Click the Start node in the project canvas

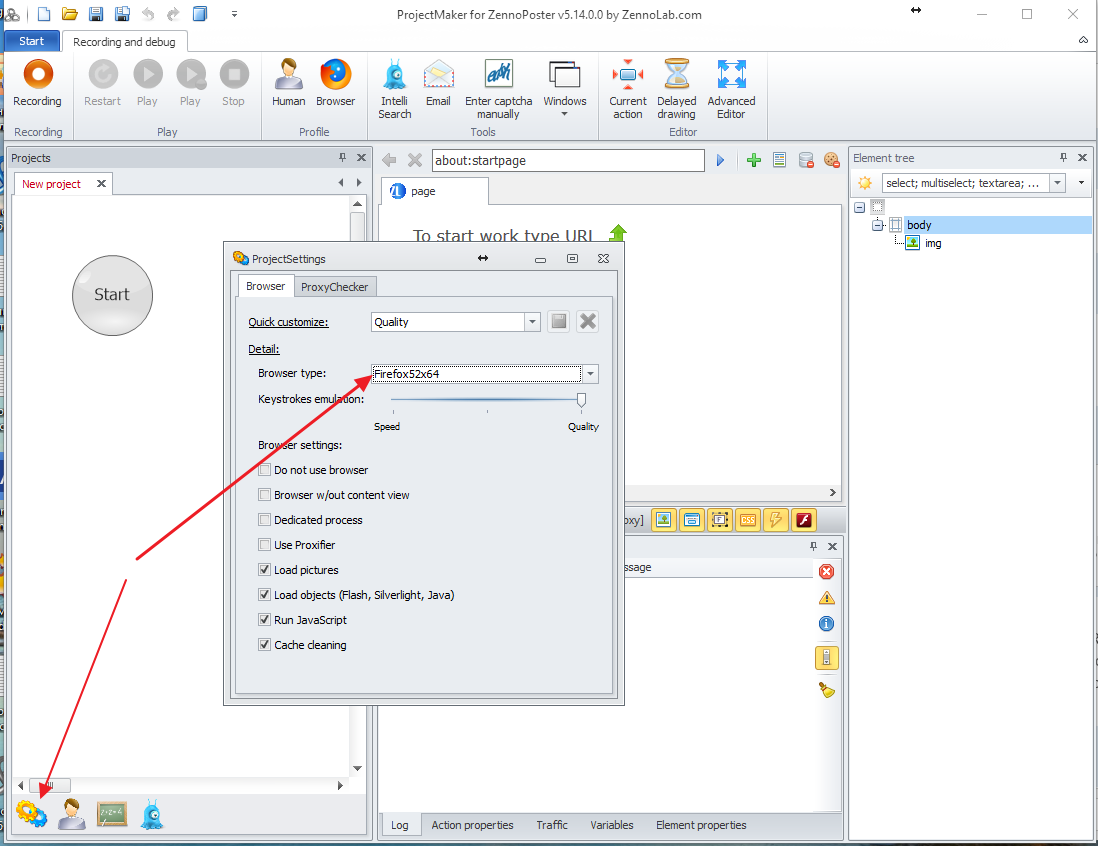pyautogui.click(x=112, y=295)
